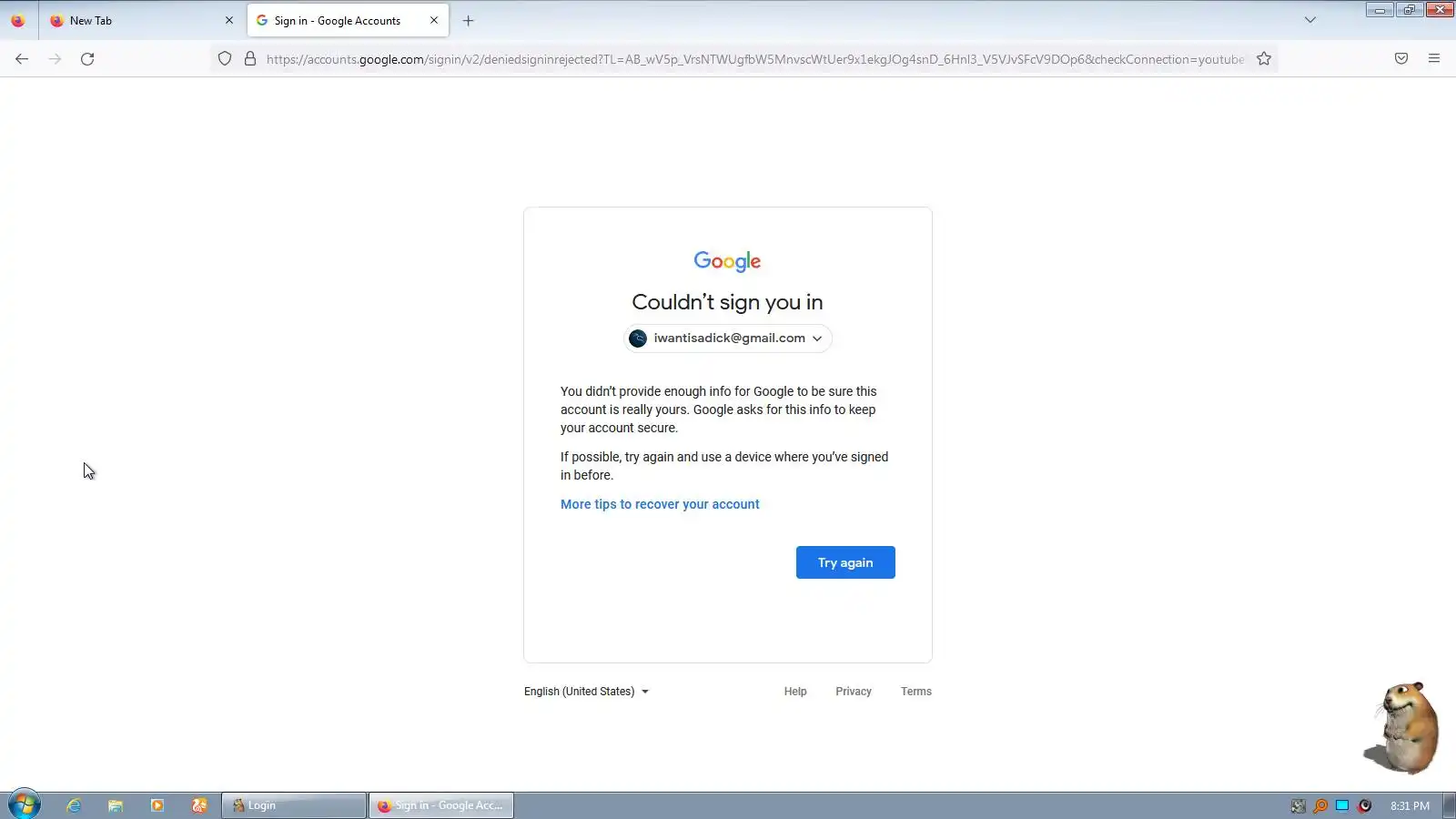Open the Windows Start menu
Viewport: 1456px width, 819px height.
[25, 804]
